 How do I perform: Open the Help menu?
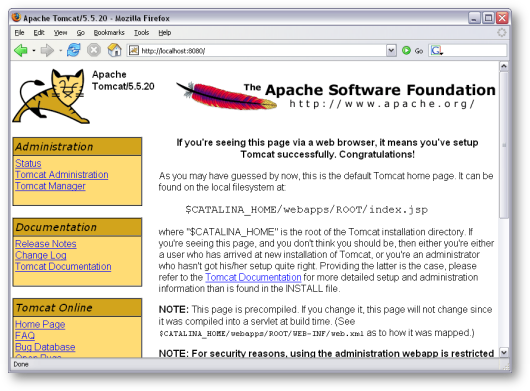click(x=165, y=32)
